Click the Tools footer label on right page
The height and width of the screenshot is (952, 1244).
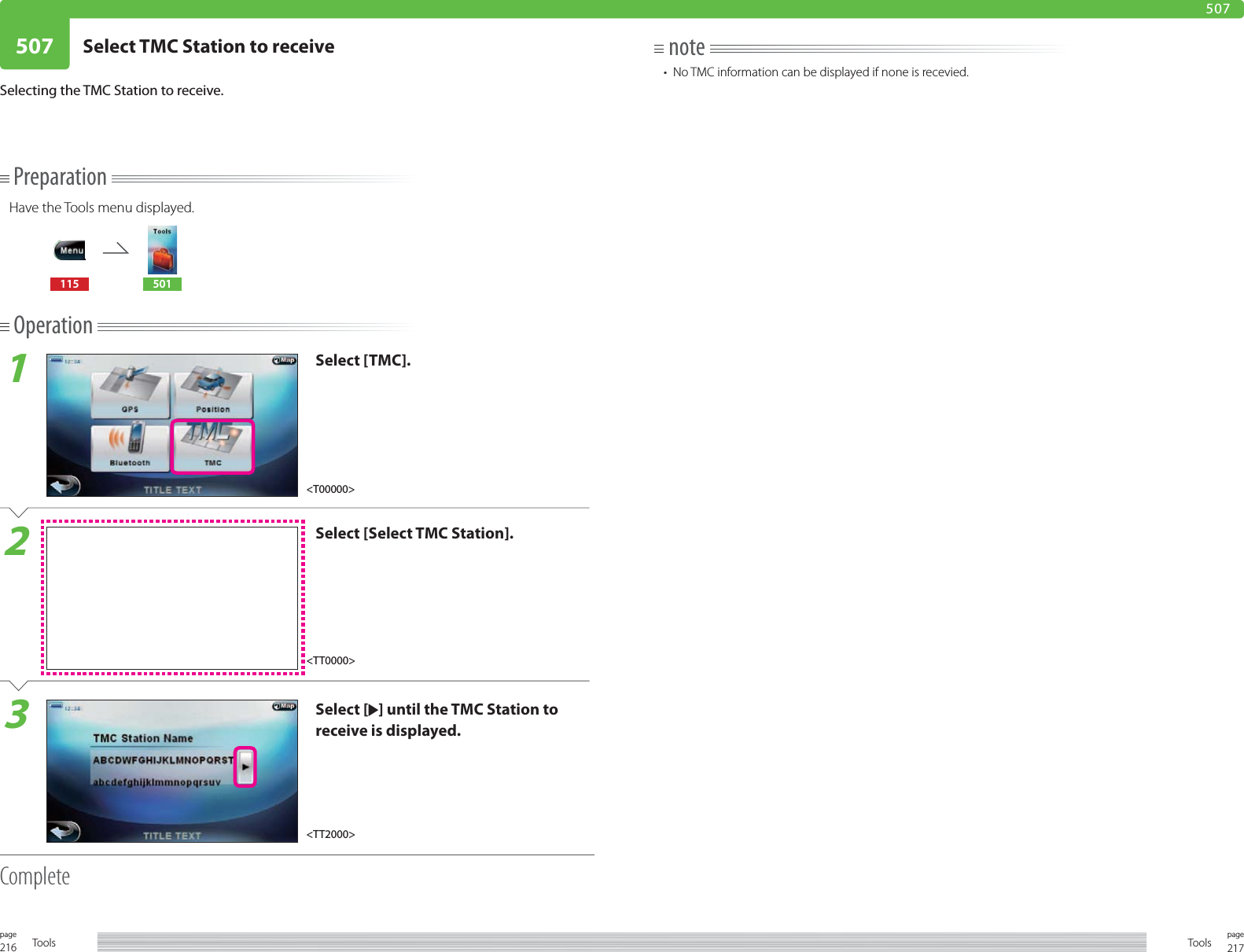[1199, 943]
